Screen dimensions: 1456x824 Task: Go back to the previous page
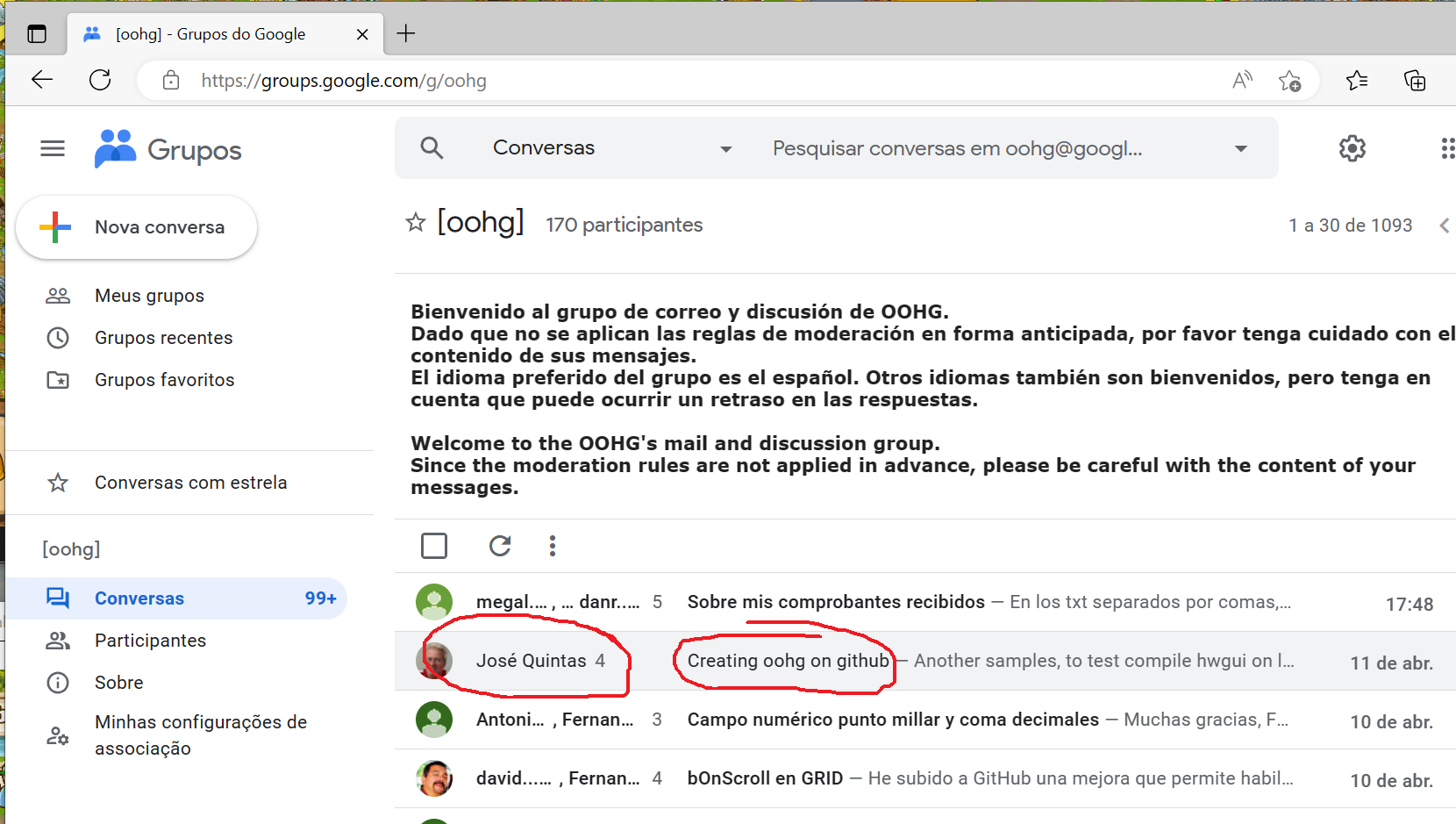click(x=42, y=81)
